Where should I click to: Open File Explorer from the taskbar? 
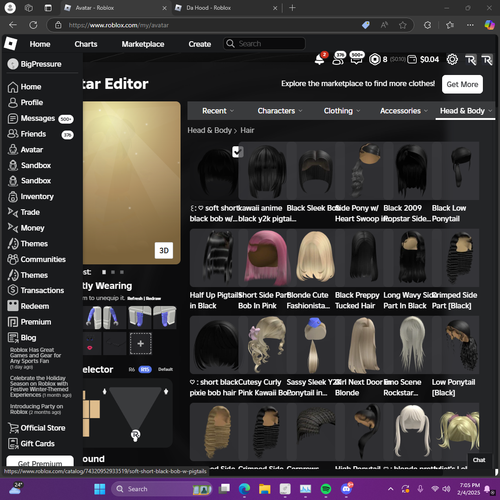[265, 489]
